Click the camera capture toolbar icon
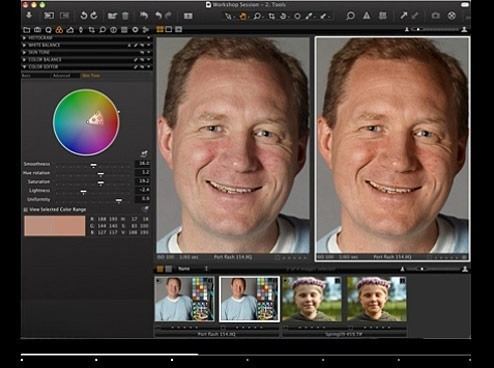494x368 pixels. pos(435,16)
